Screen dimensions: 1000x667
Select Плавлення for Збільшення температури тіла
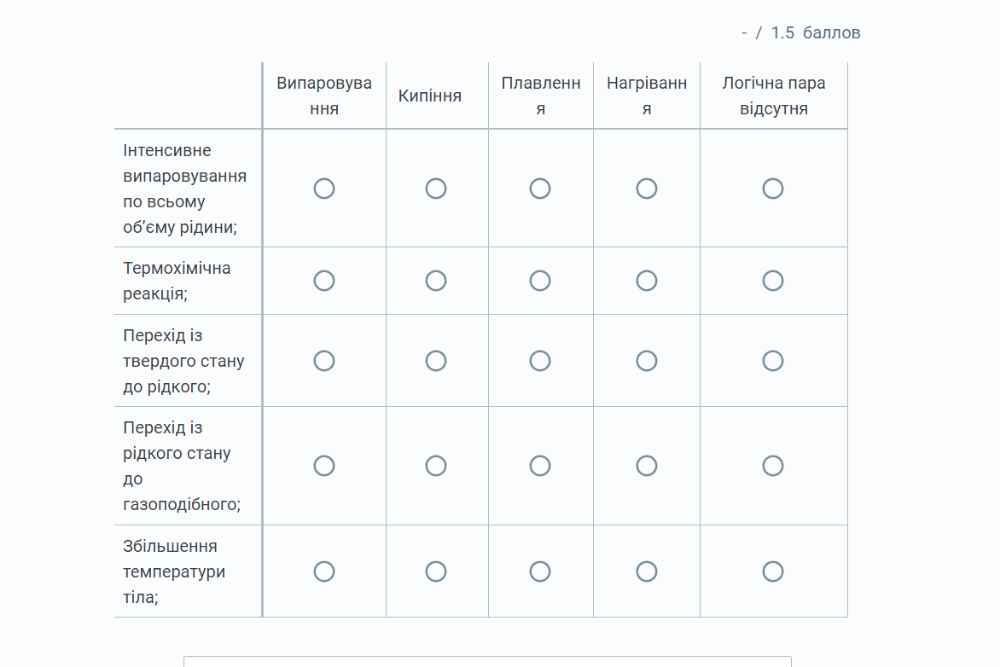[540, 571]
